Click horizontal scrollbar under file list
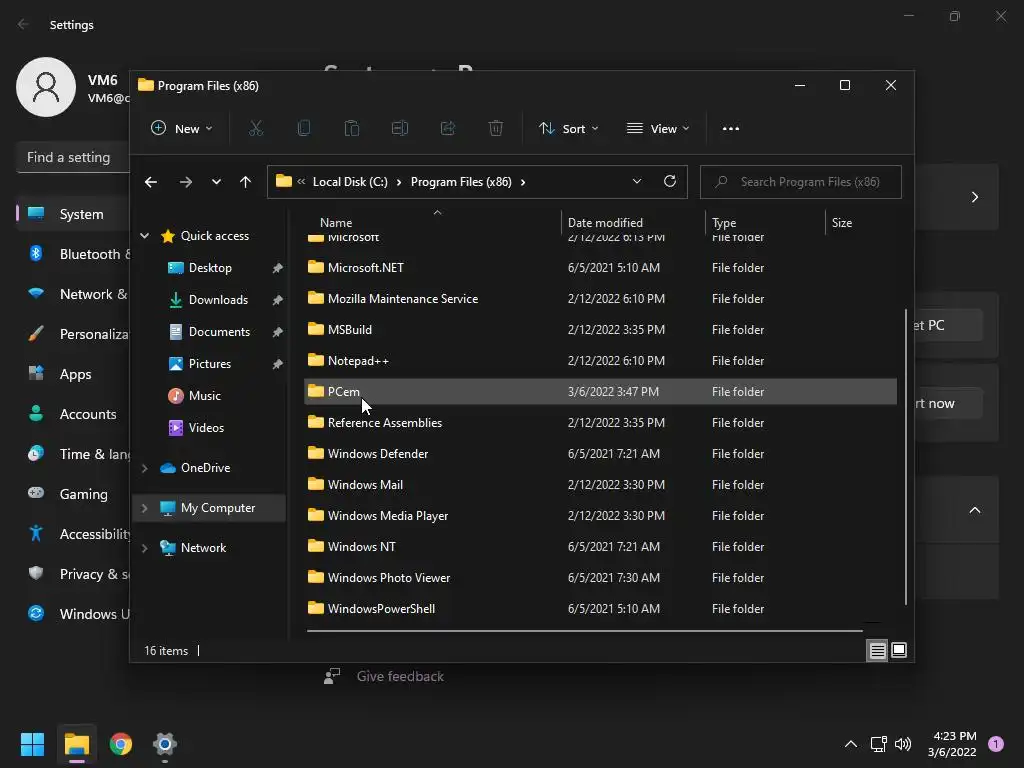 coord(584,631)
